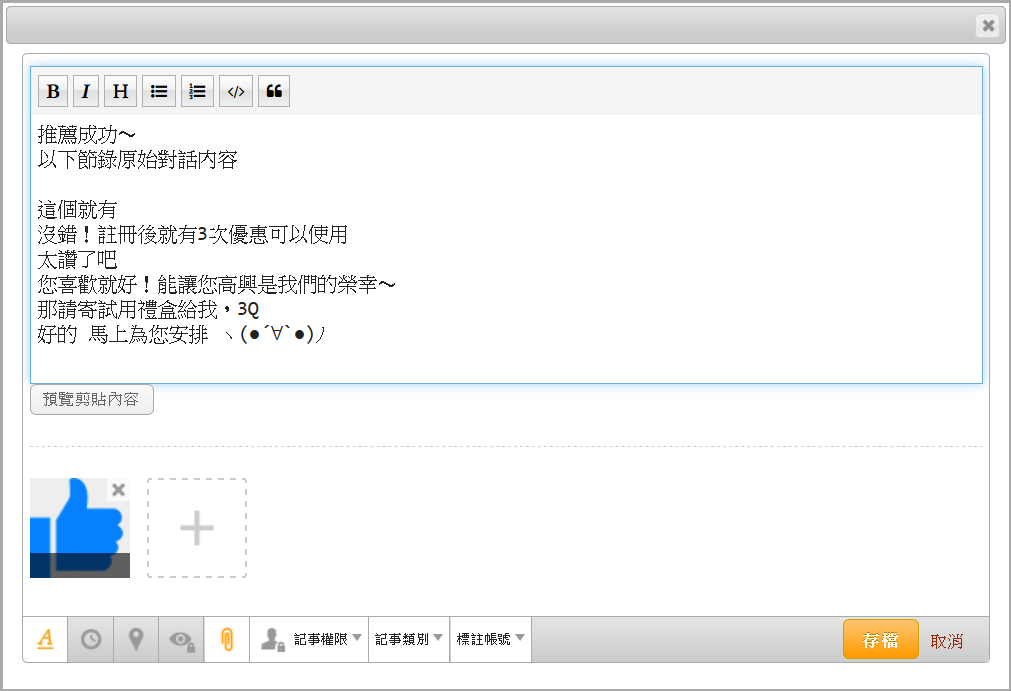
Task: Insert a bulleted list
Action: tap(159, 92)
